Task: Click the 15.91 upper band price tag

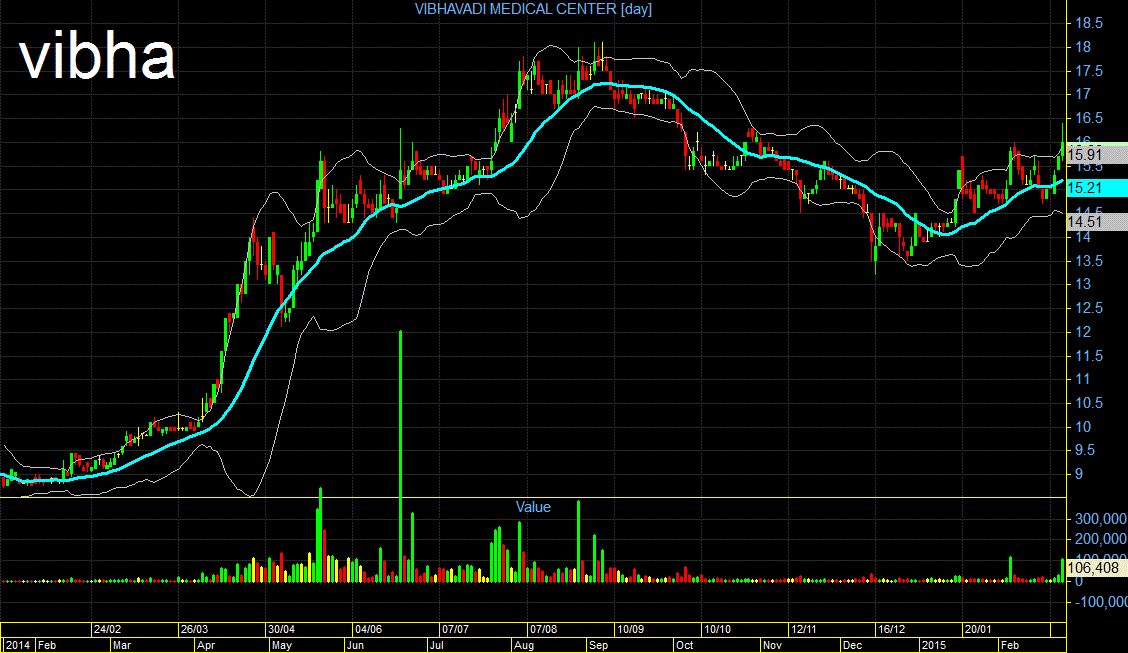Action: 1096,155
